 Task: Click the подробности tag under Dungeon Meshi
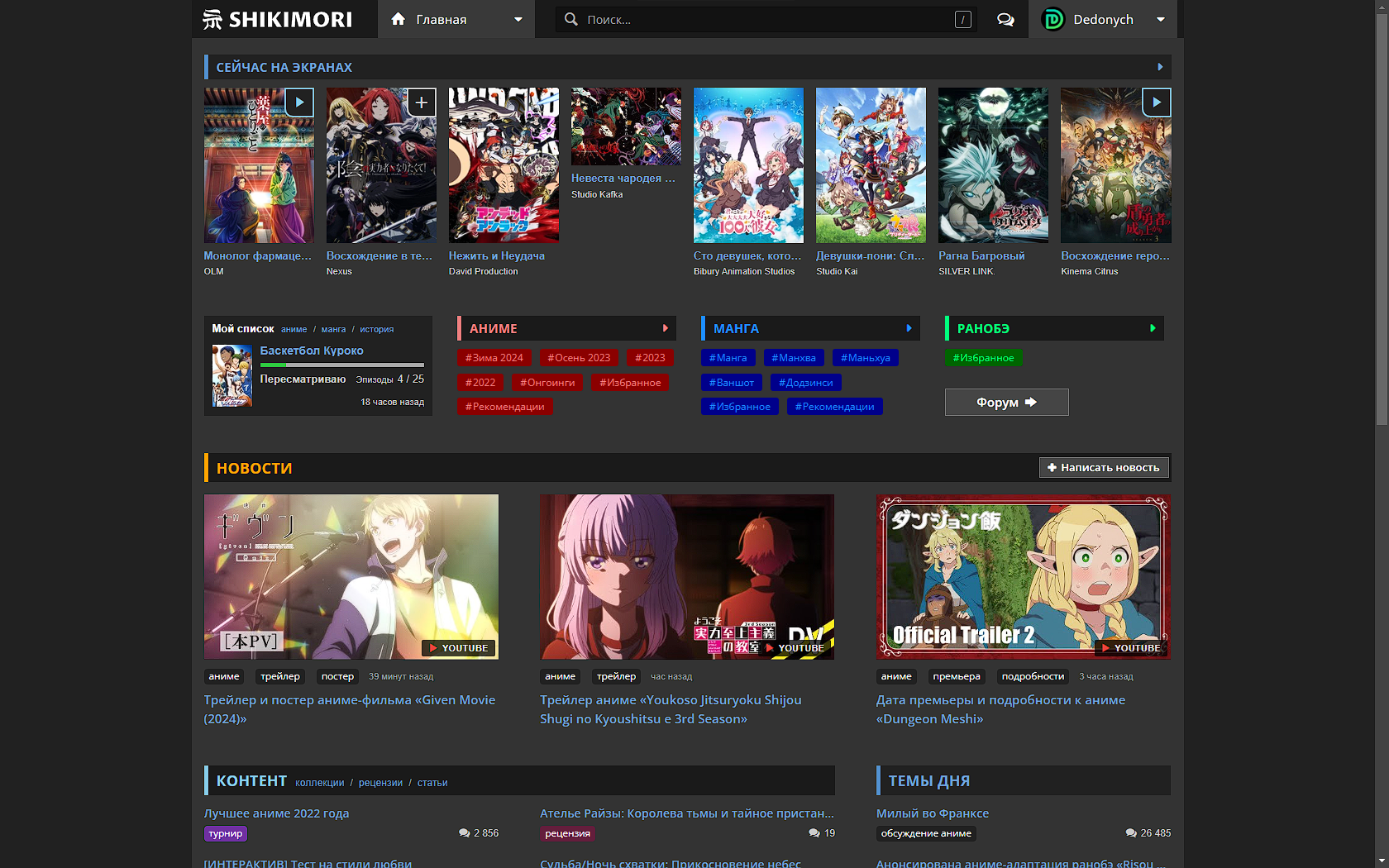coord(1033,676)
